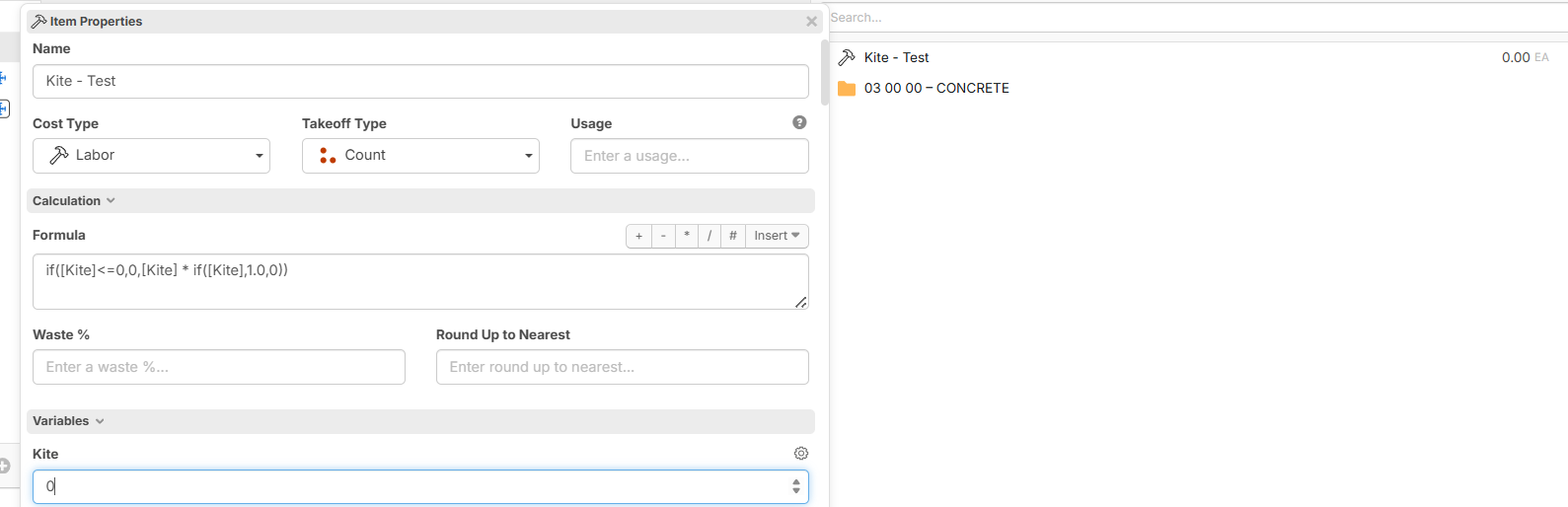This screenshot has width=1568, height=507.
Task: Open the Kite variable settings gear
Action: tap(801, 454)
